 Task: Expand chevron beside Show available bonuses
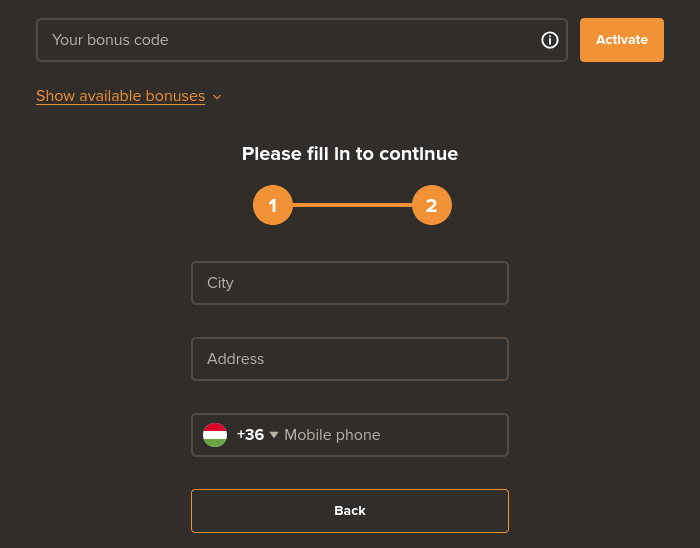[217, 97]
